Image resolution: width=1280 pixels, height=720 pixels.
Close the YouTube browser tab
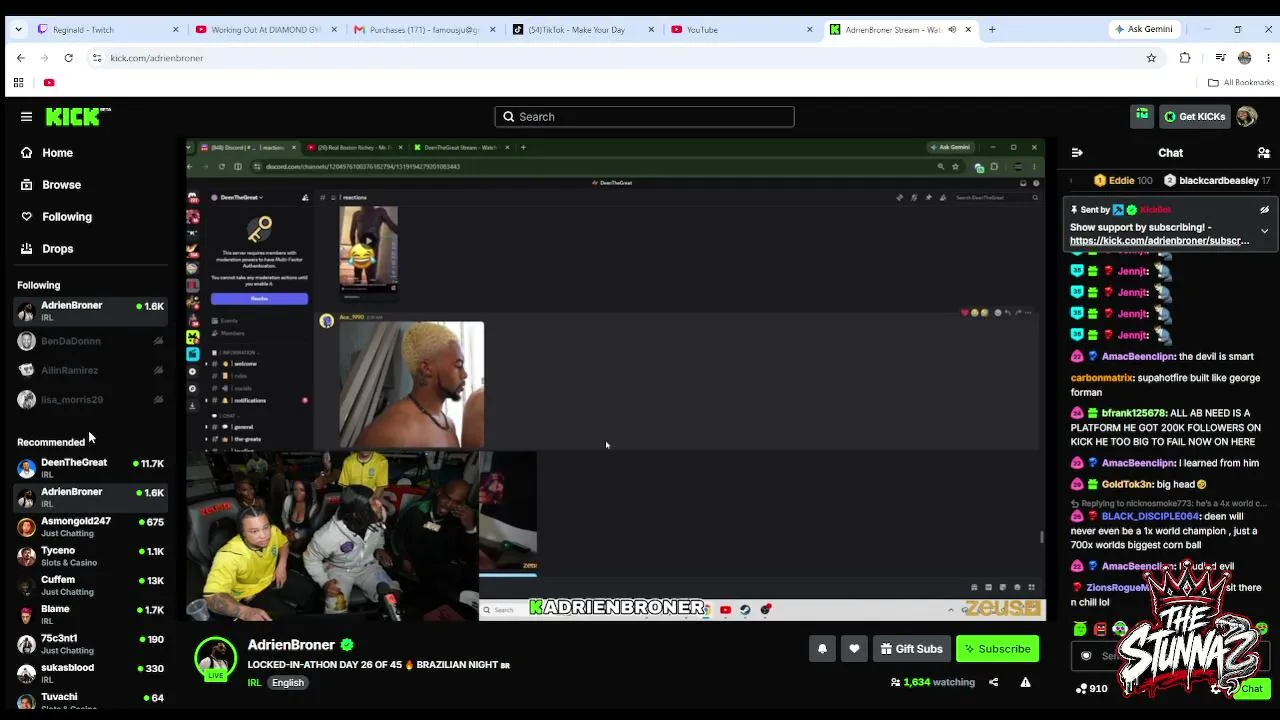tap(810, 30)
